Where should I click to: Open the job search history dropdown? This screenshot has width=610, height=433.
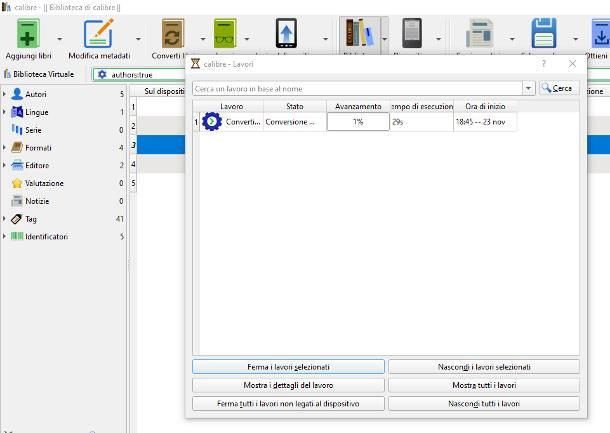528,88
